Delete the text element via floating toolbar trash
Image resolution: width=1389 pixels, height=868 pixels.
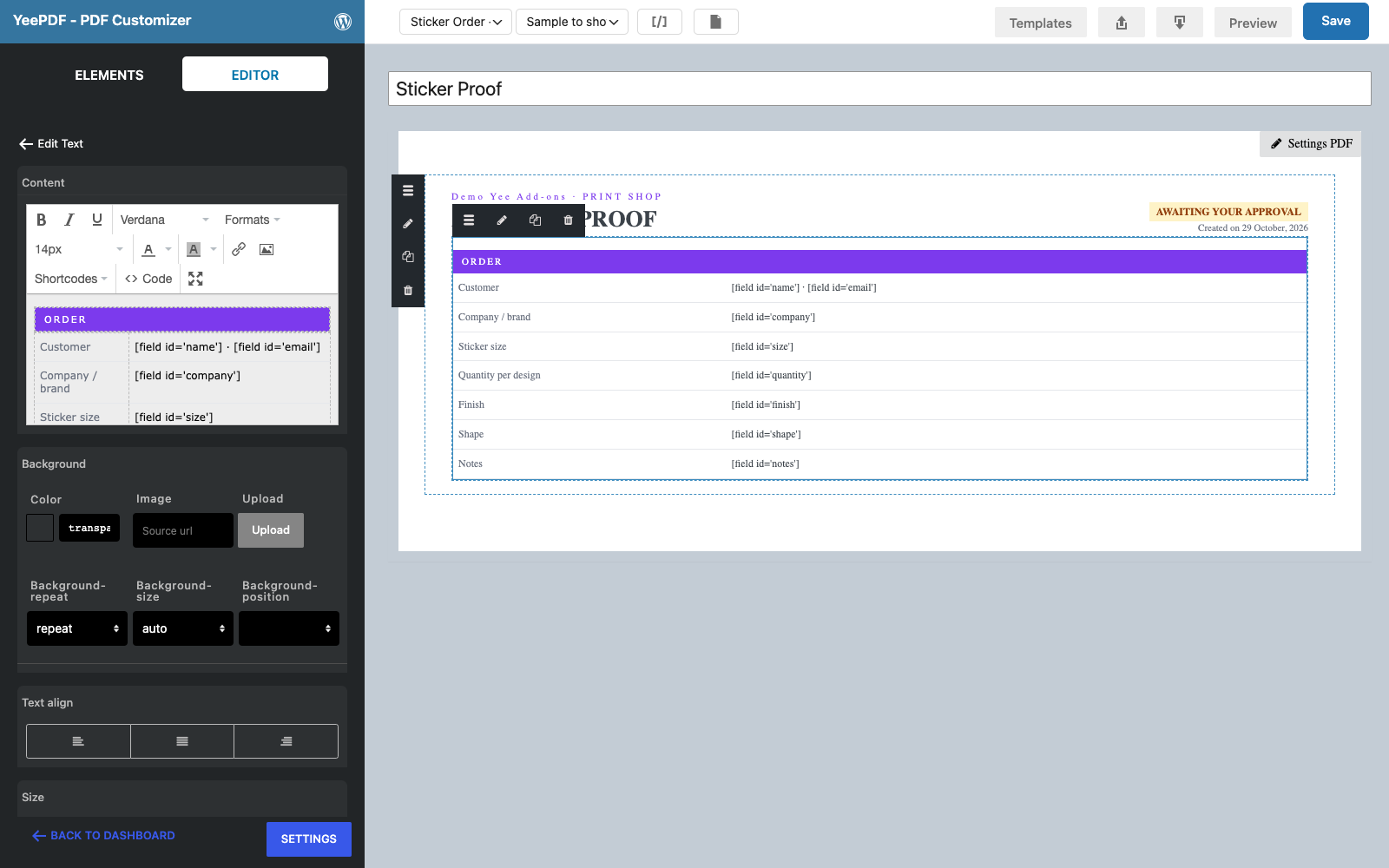(x=568, y=220)
